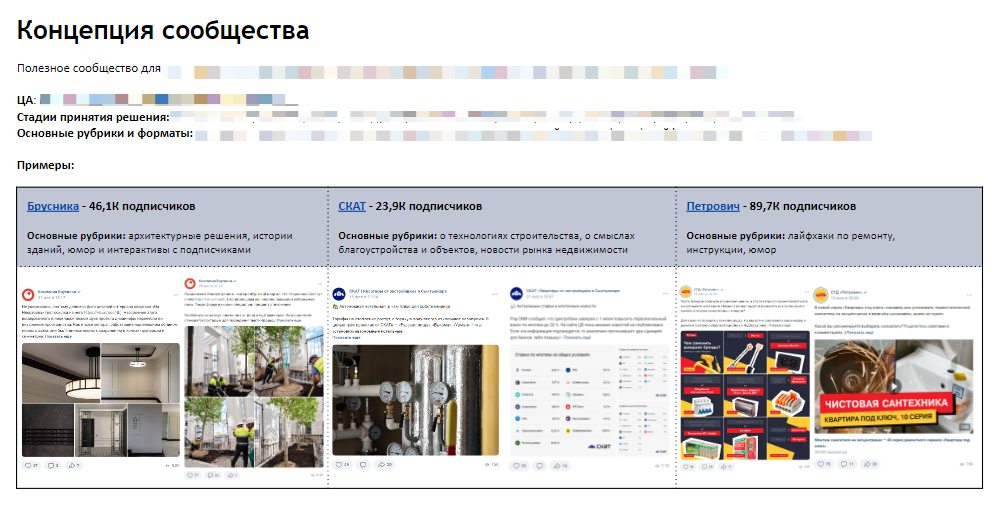This screenshot has width=1000, height=509.
Task: Share the Чистовая сантехника video post
Action: pos(870,464)
